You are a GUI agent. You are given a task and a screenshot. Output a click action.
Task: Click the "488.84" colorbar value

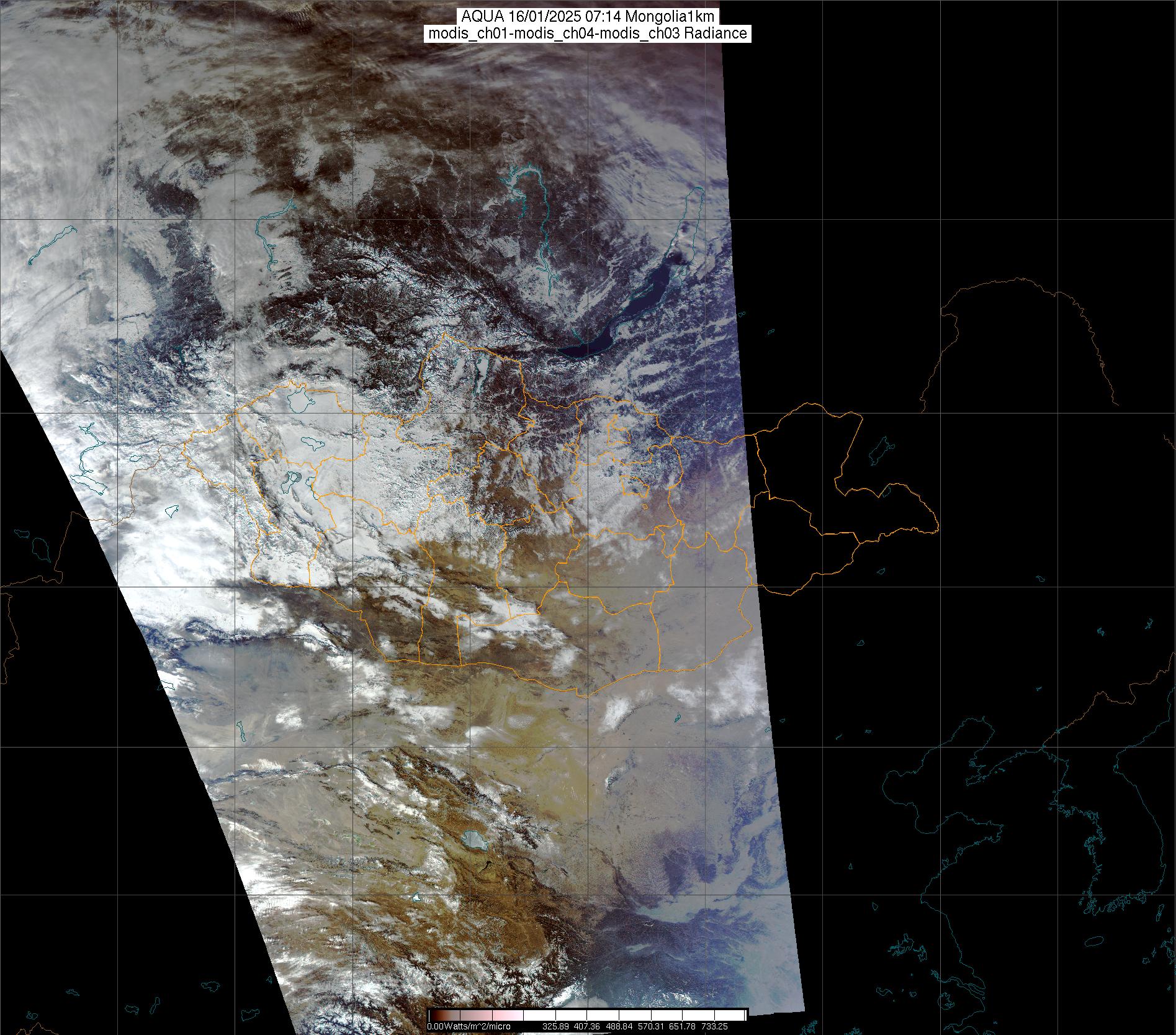click(619, 1026)
